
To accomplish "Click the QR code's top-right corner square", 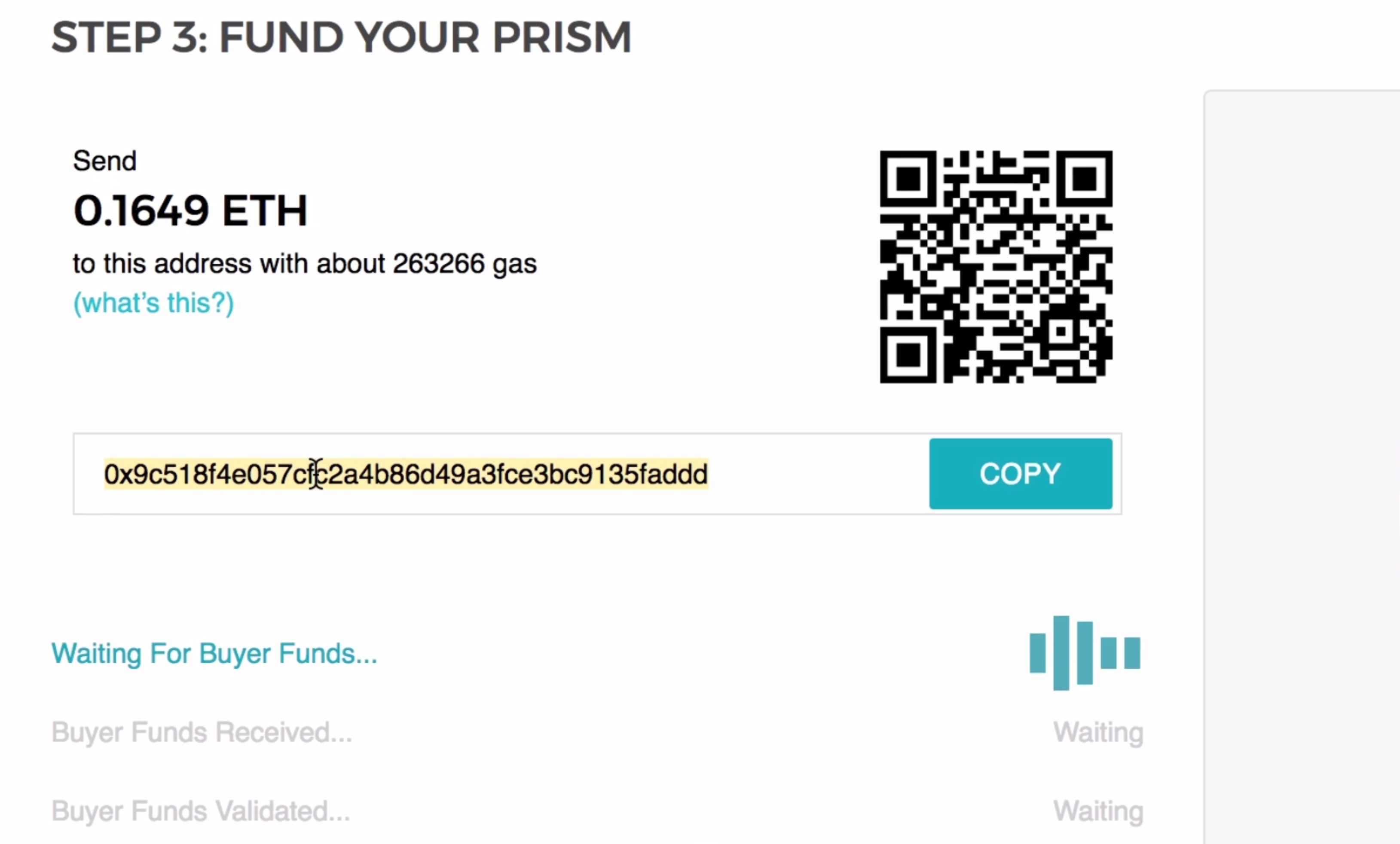I will [x=1084, y=179].
